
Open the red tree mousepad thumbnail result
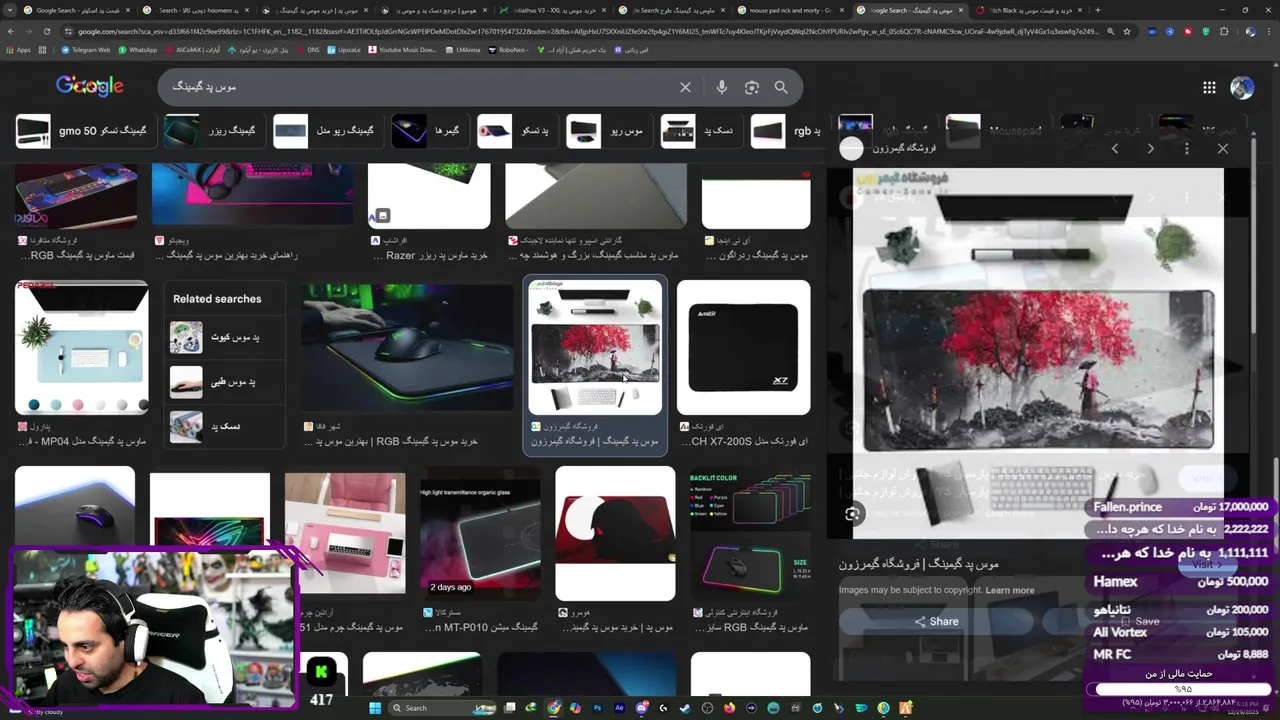[595, 347]
